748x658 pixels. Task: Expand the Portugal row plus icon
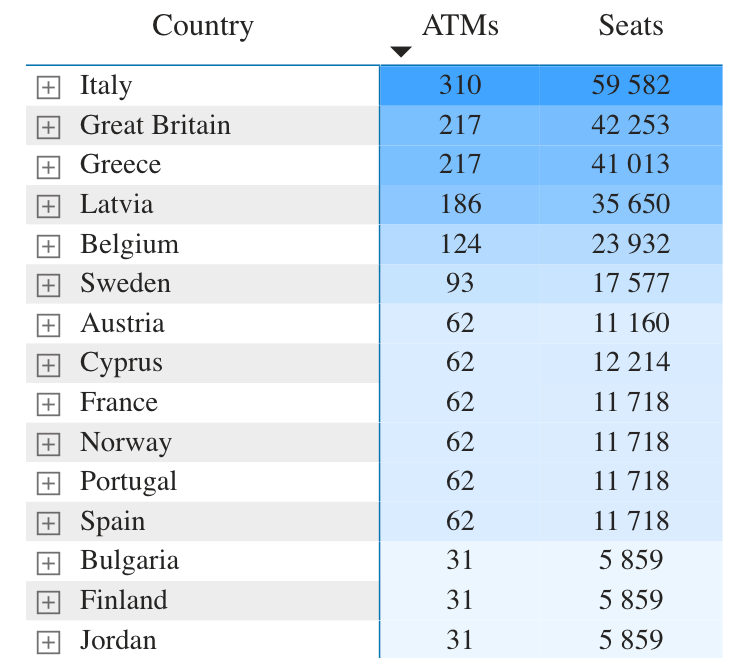48,483
